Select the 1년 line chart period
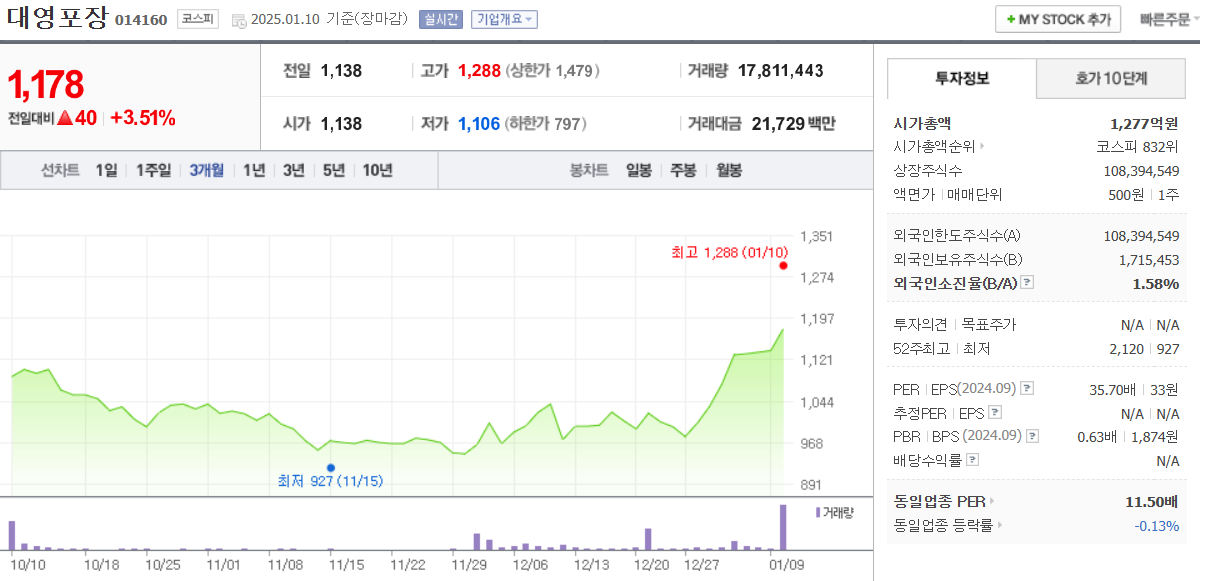Viewport: 1209px width, 581px height. click(x=254, y=170)
